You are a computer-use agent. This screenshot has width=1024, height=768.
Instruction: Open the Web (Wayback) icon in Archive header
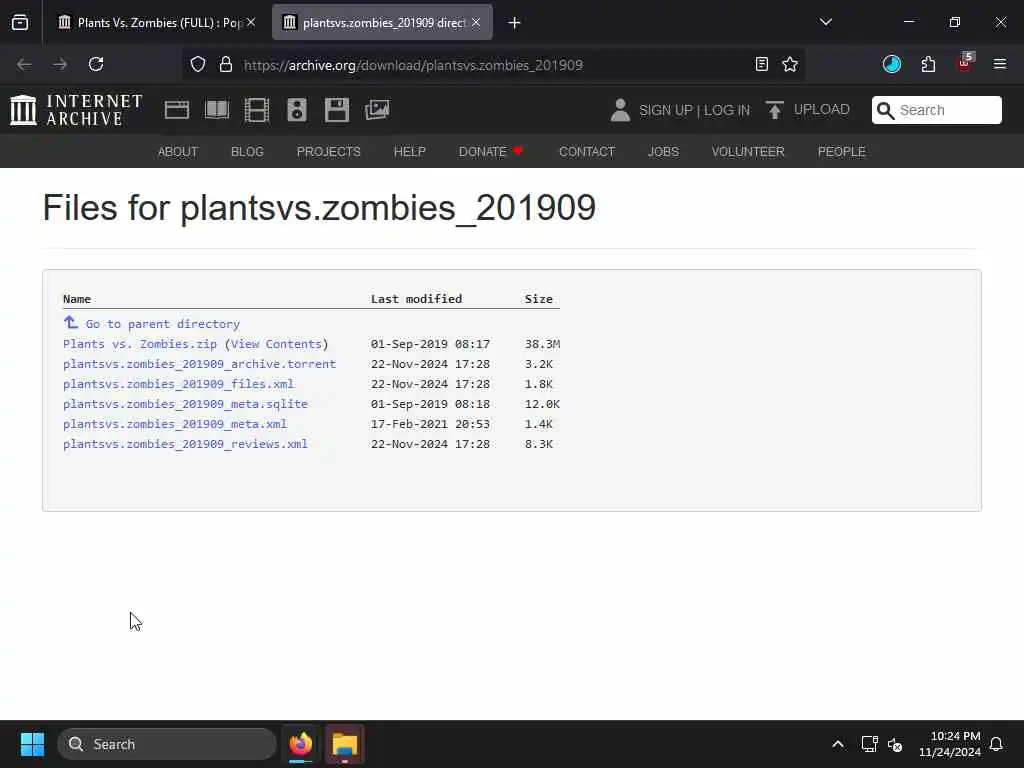(176, 110)
